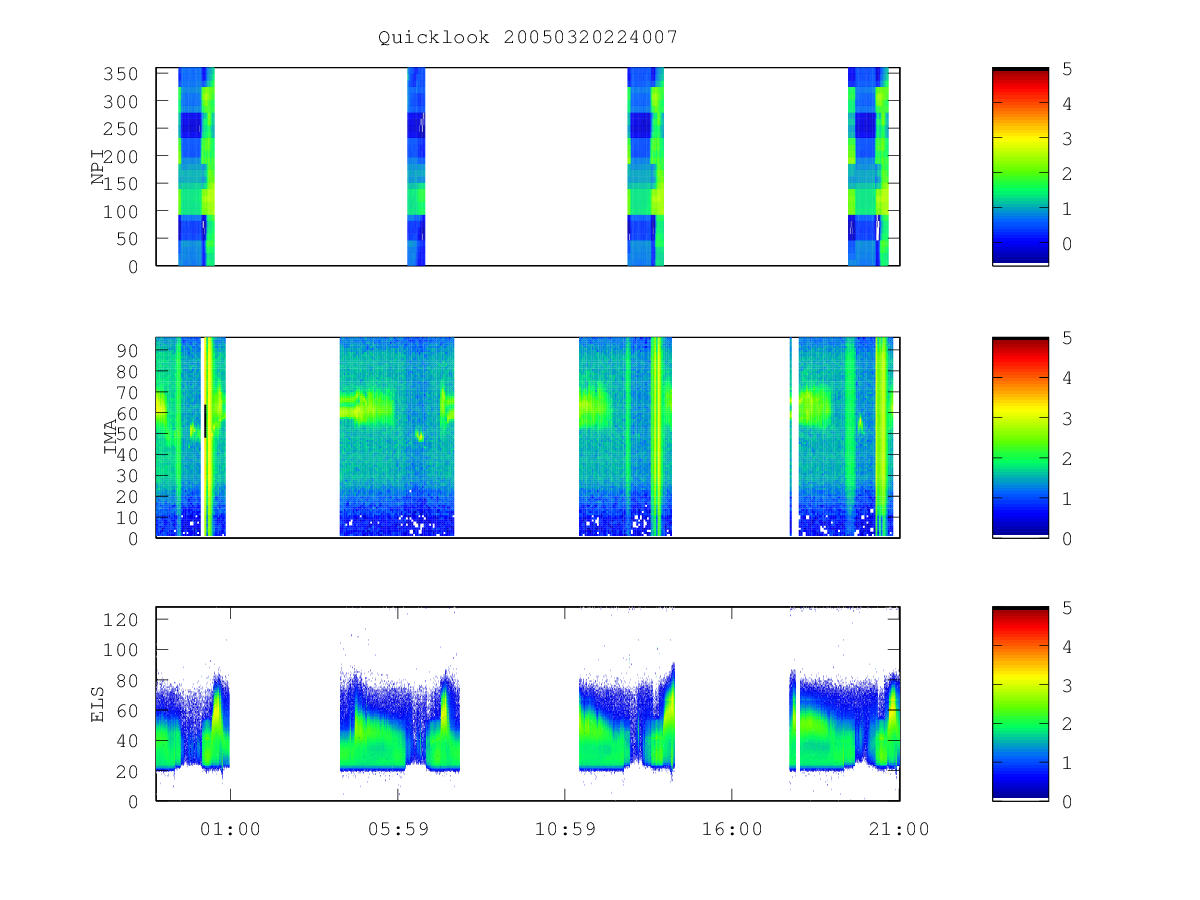The width and height of the screenshot is (1200, 900).
Task: Click the NPI y-axis label
Action: pos(98,167)
